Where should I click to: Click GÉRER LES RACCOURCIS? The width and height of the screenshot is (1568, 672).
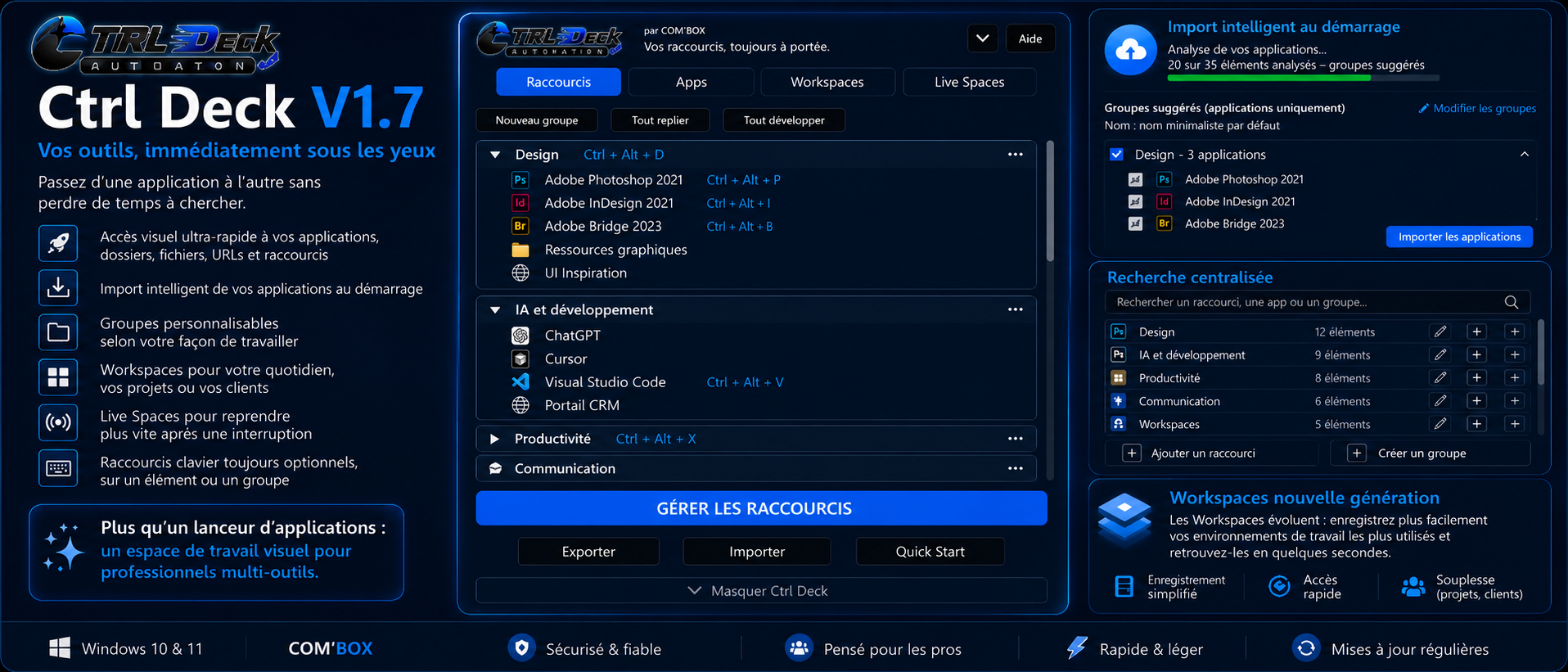click(x=761, y=508)
